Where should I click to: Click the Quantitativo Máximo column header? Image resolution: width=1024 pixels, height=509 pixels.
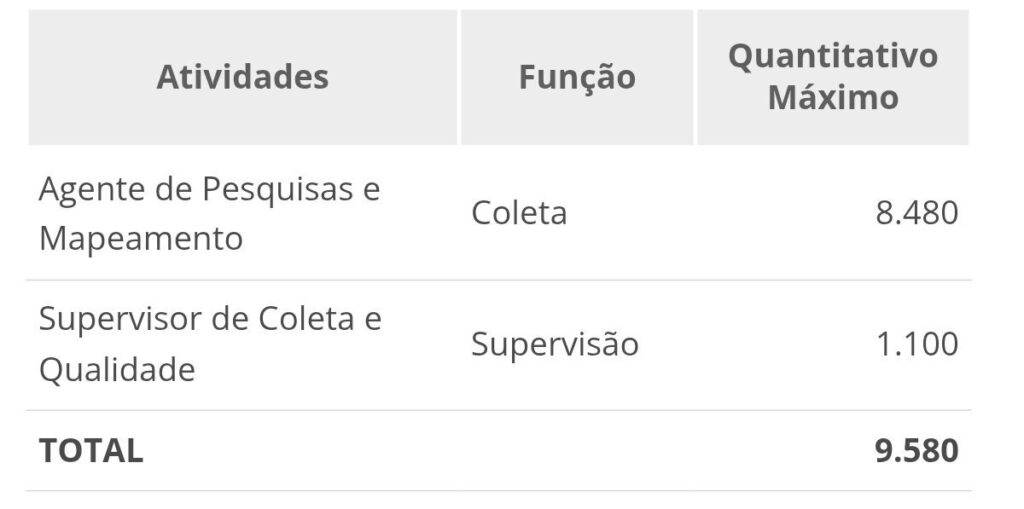(x=832, y=77)
